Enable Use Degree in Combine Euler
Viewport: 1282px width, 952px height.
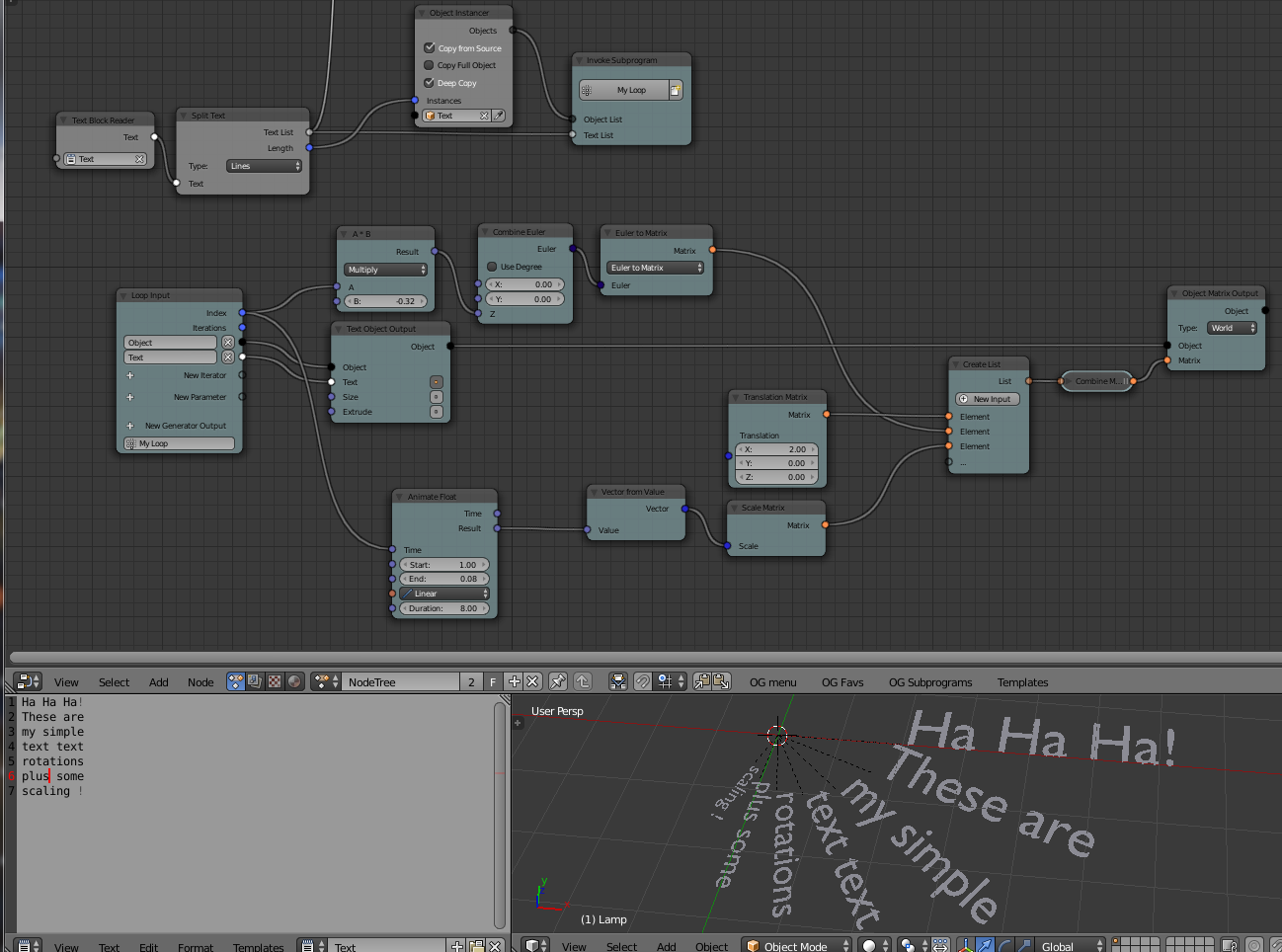pos(492,267)
